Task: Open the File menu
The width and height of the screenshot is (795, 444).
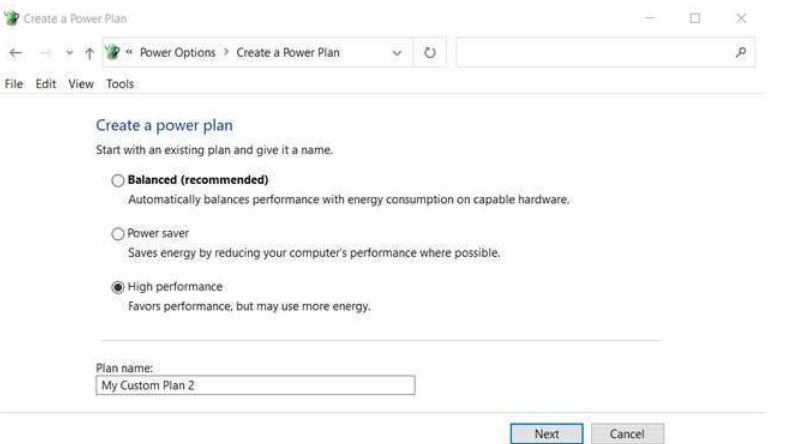Action: tap(14, 84)
